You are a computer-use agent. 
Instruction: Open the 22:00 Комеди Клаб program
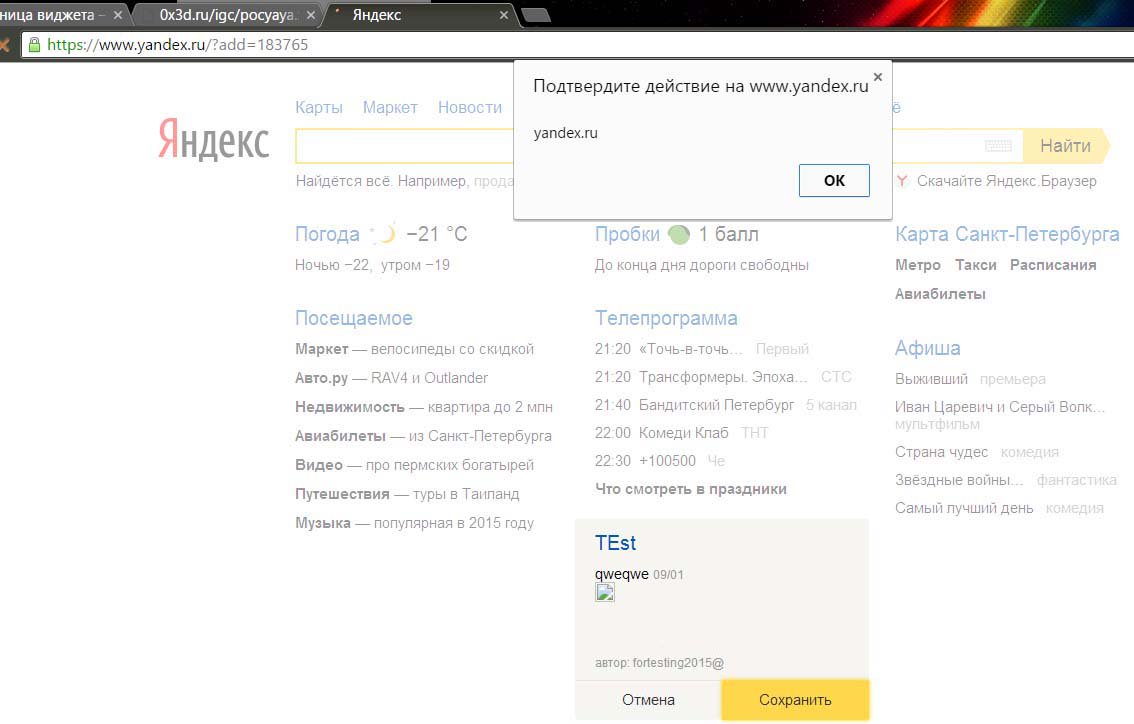681,433
